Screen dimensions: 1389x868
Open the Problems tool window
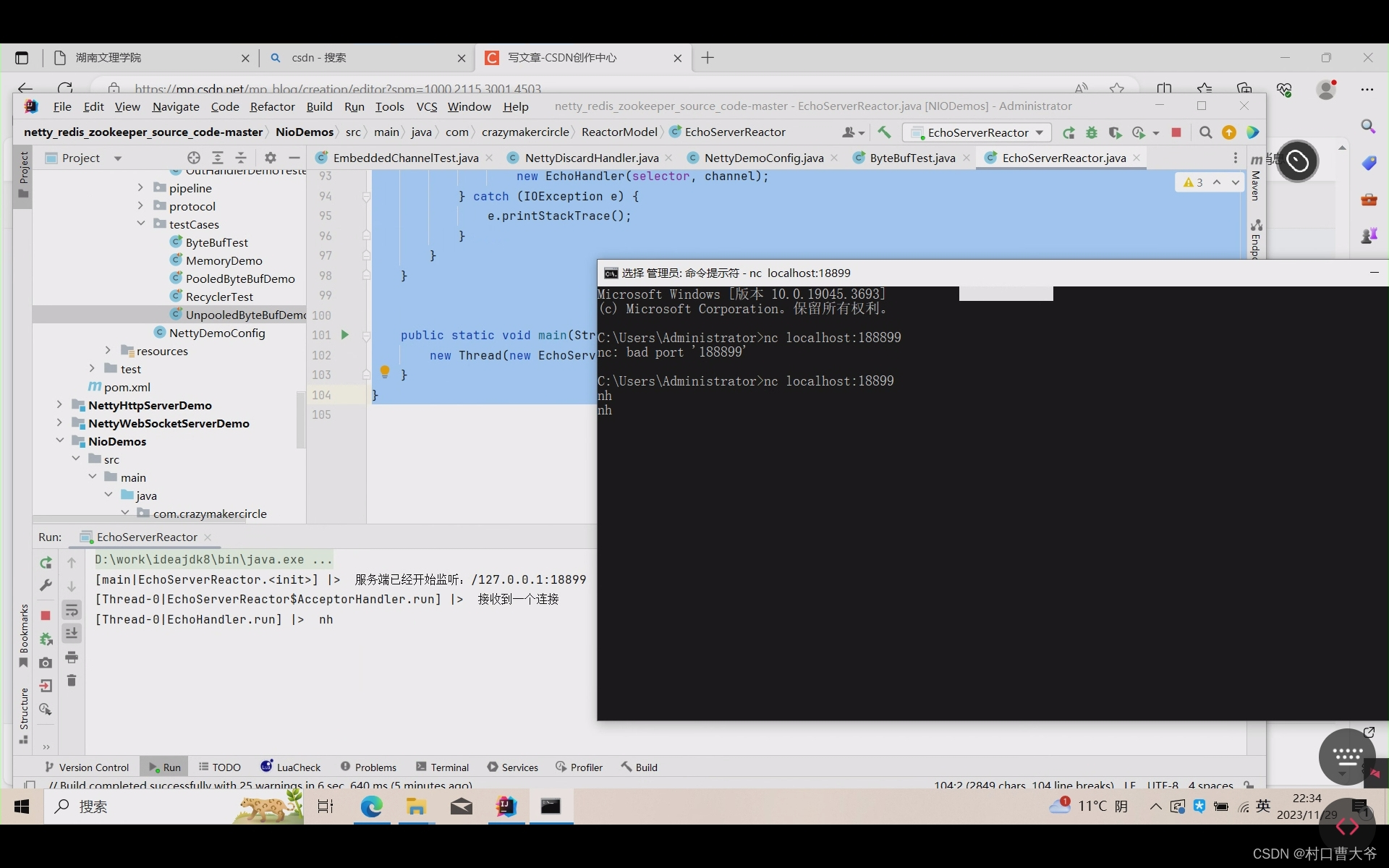(368, 767)
